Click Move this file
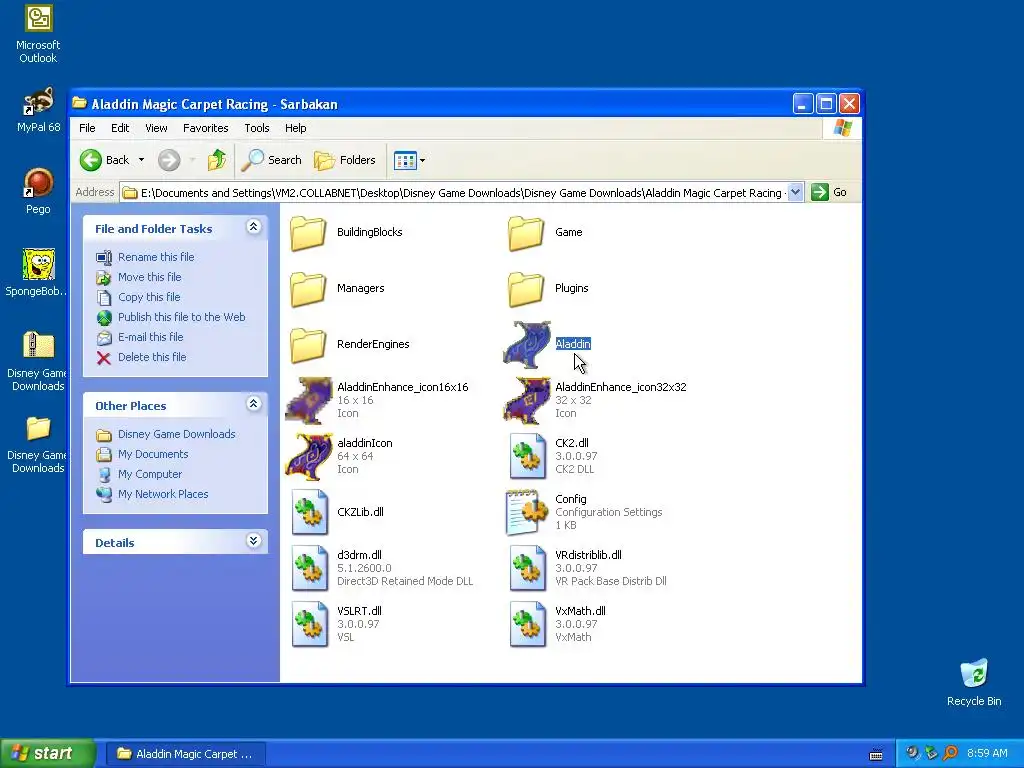Viewport: 1024px width, 768px height. [x=150, y=278]
